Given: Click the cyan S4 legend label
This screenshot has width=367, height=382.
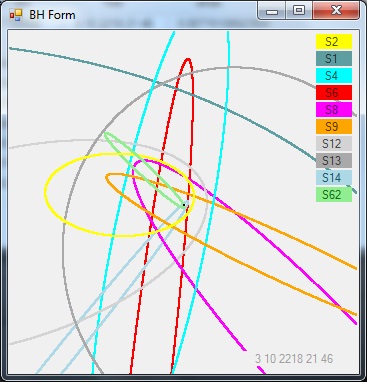Looking at the screenshot, I should (334, 76).
